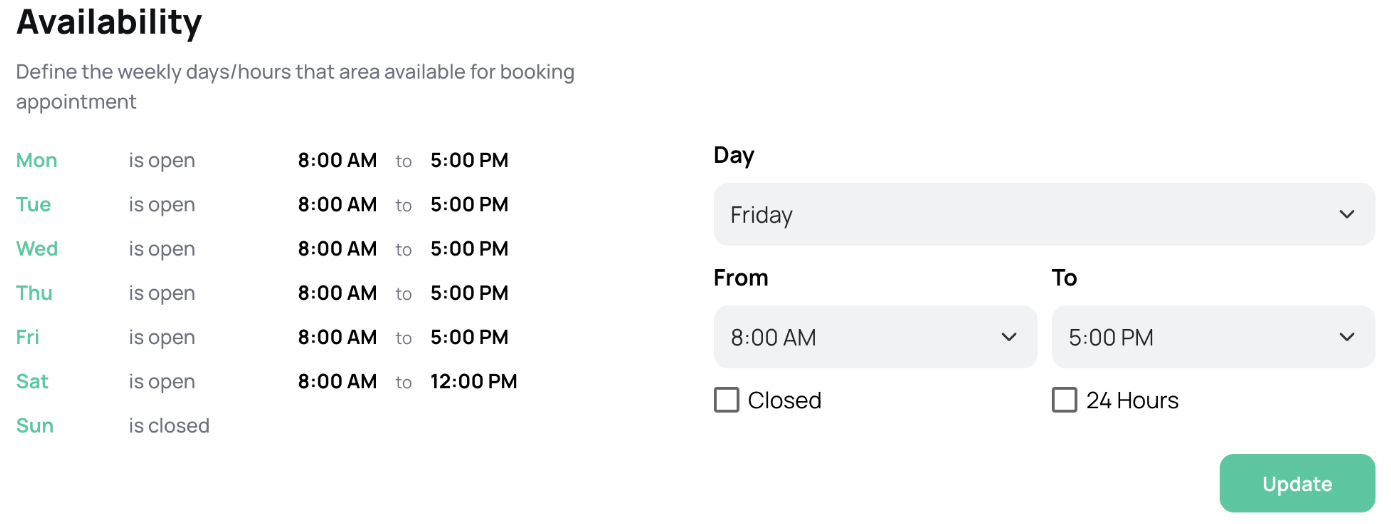Select the Sat day label
The image size is (1391, 524).
[32, 381]
